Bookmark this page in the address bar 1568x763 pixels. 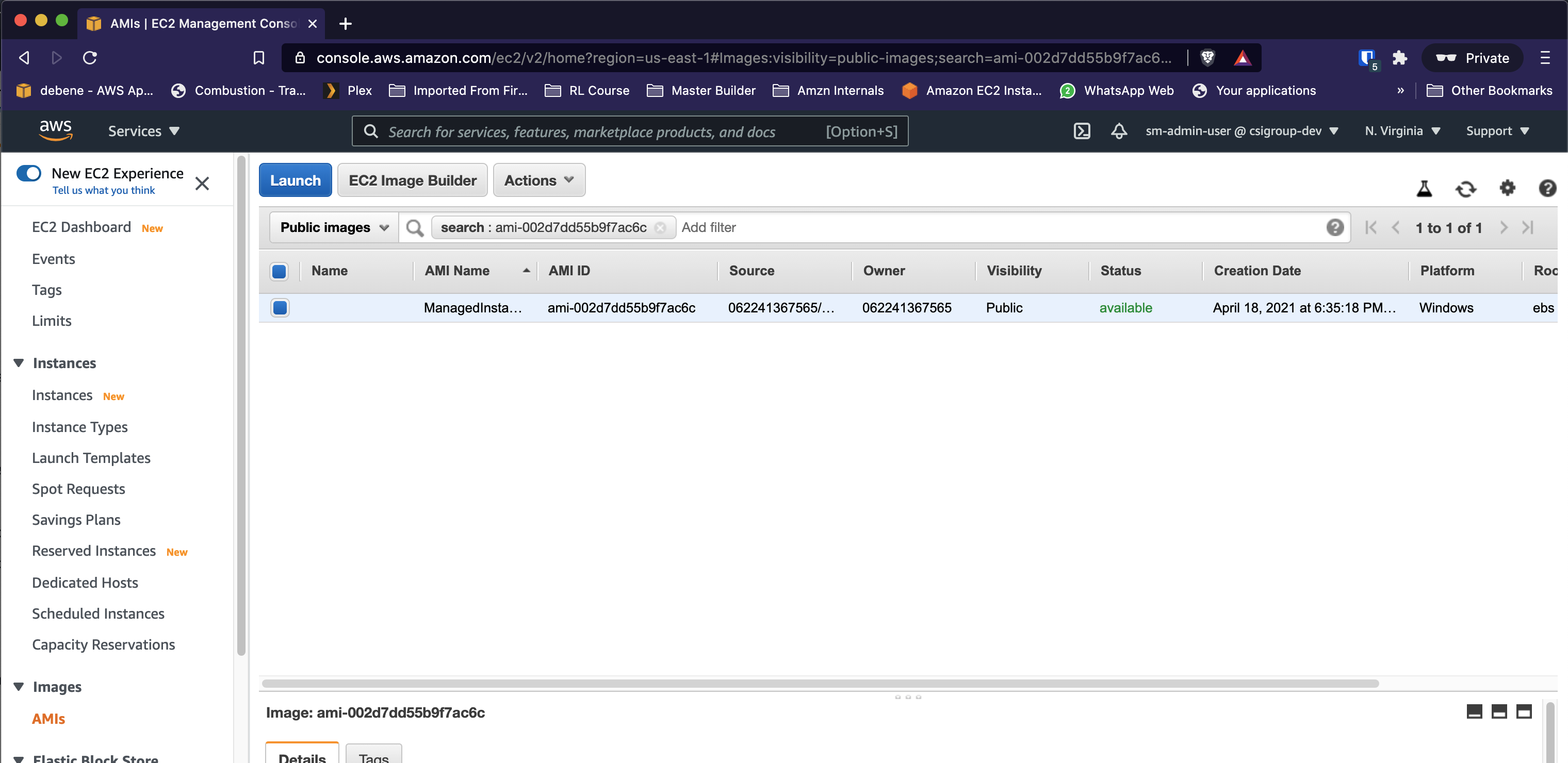[259, 58]
